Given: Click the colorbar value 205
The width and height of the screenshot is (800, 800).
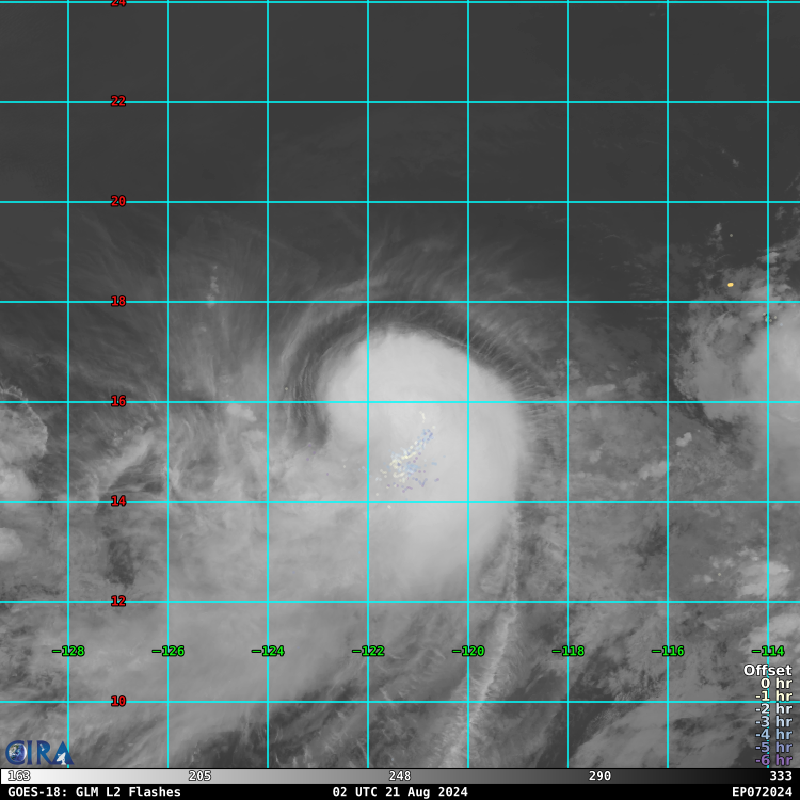Looking at the screenshot, I should pyautogui.click(x=199, y=776).
